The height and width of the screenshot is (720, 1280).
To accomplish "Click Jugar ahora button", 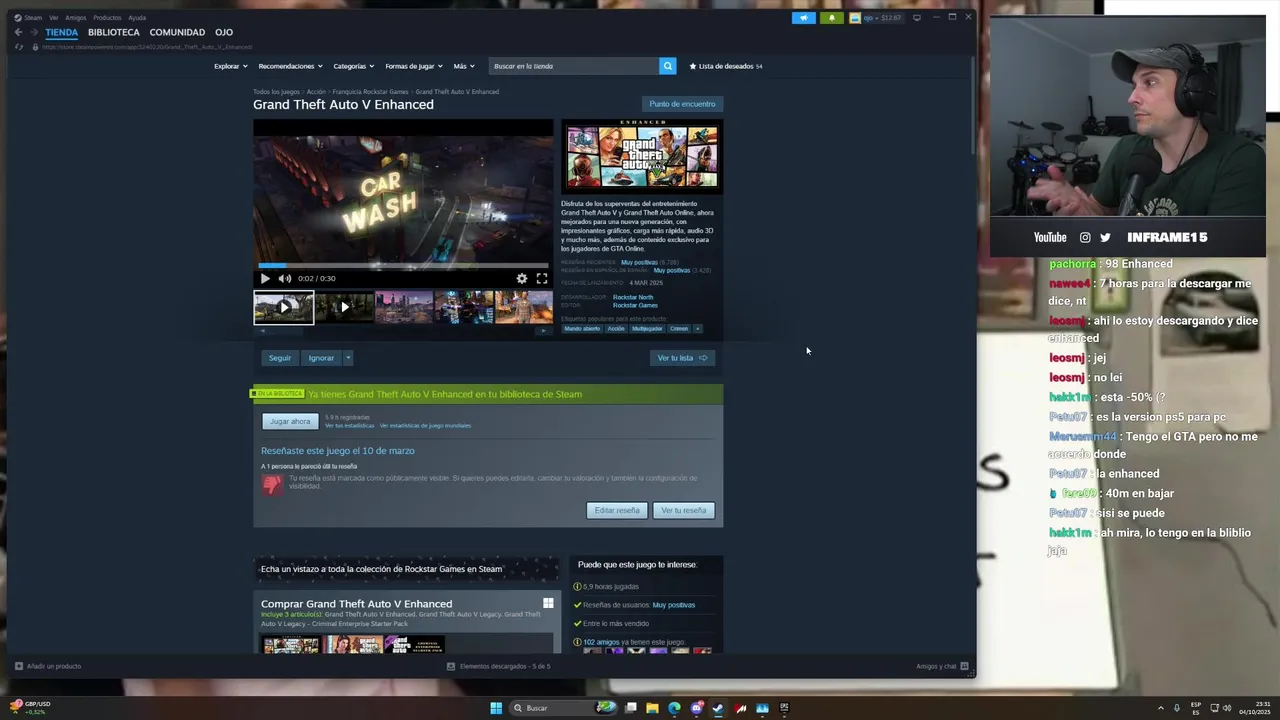I will pyautogui.click(x=290, y=421).
